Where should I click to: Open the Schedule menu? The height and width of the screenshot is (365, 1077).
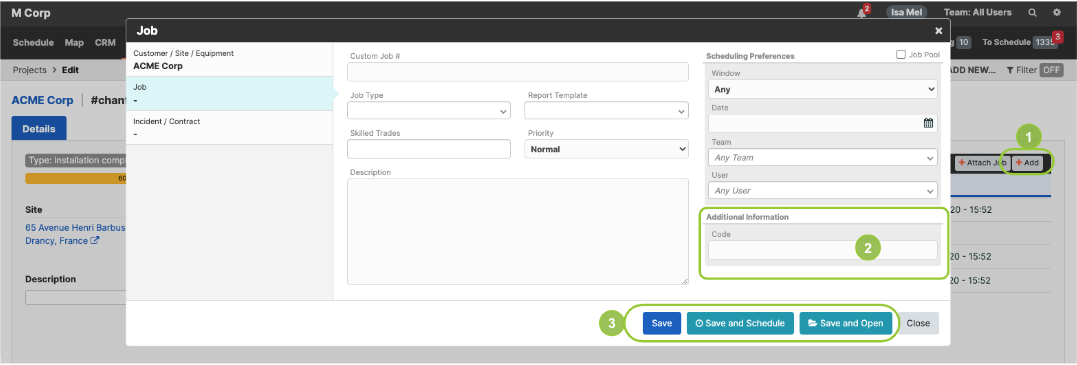coord(33,43)
